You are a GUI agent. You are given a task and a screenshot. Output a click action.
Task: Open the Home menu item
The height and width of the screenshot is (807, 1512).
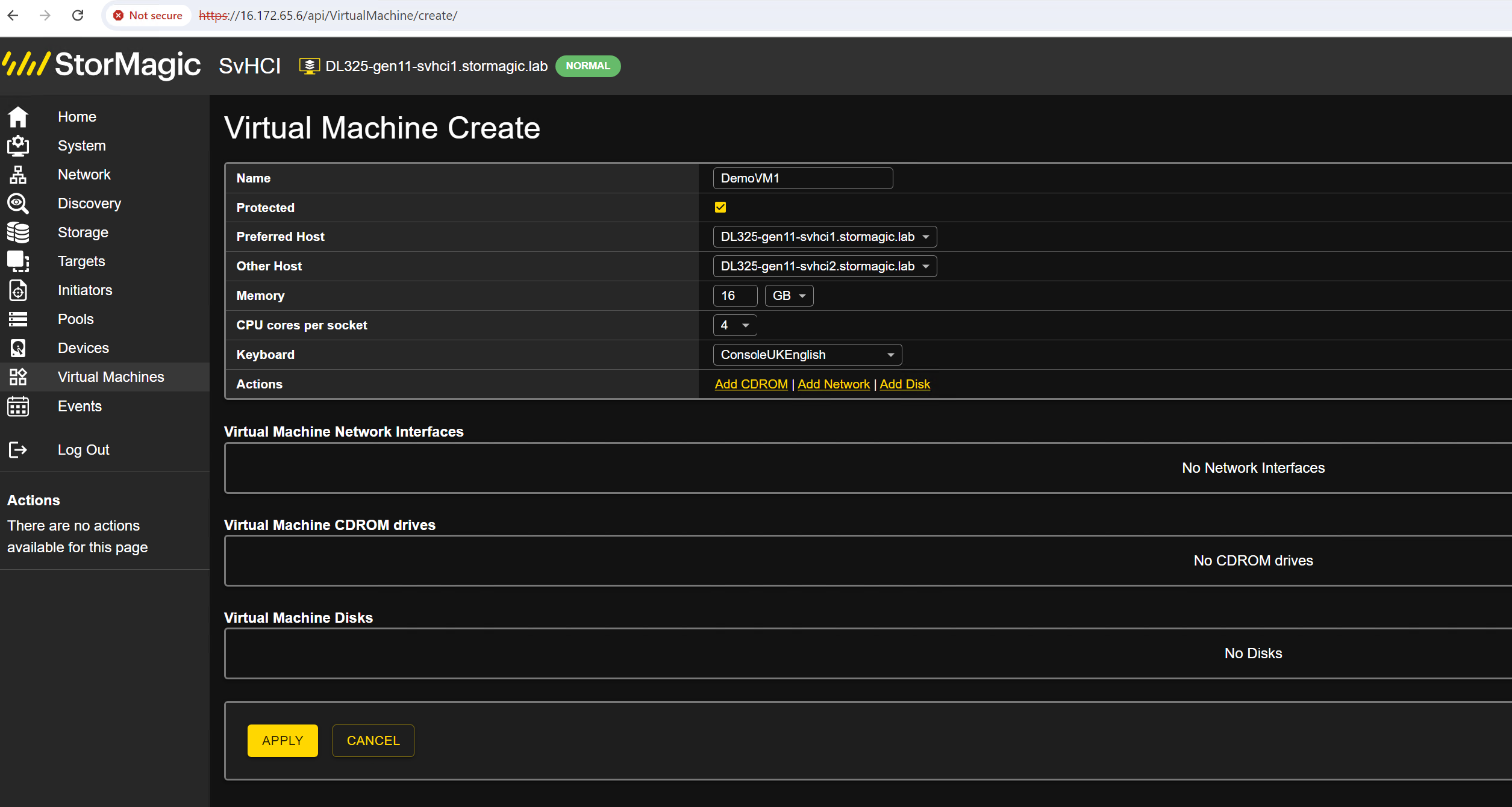[77, 117]
